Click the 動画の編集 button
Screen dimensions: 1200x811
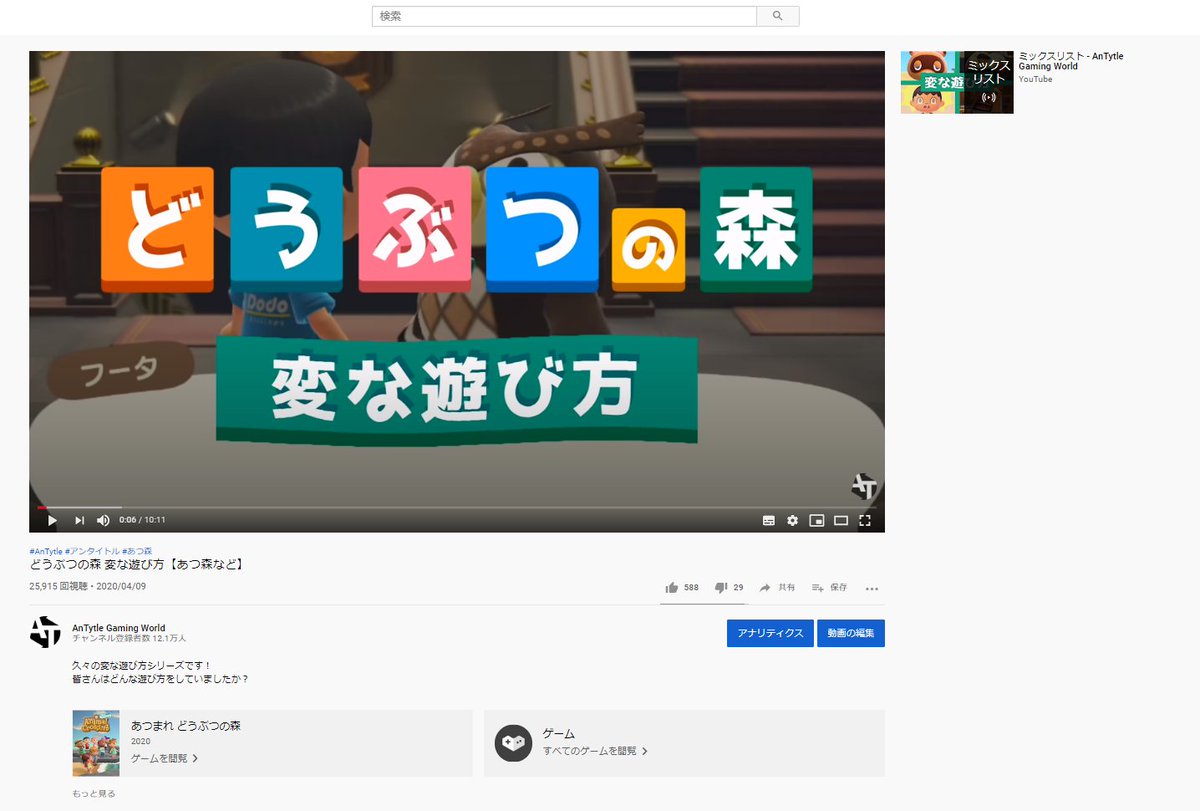[x=851, y=633]
